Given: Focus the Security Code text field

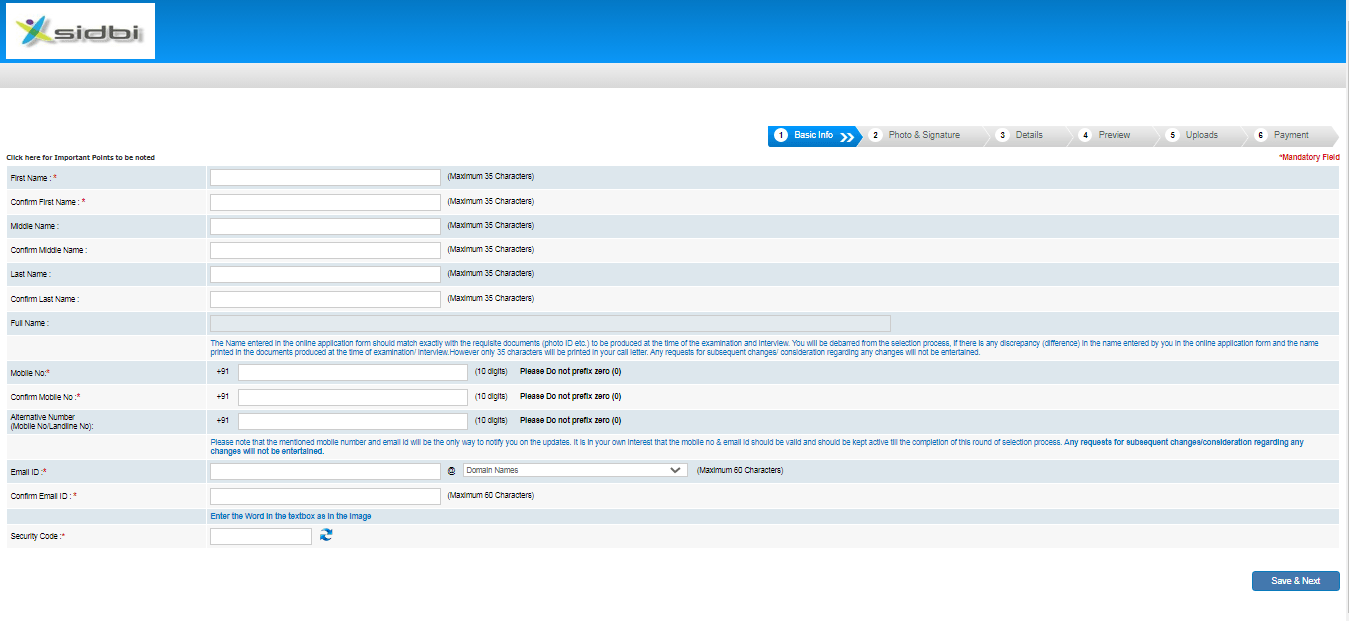Looking at the screenshot, I should click(261, 537).
